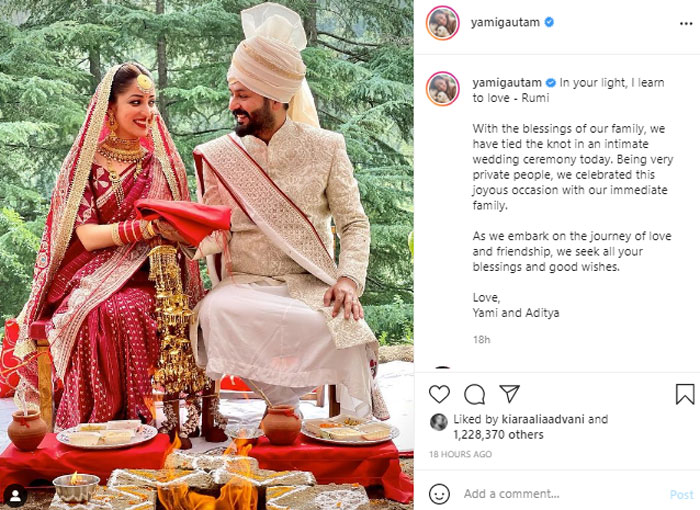This screenshot has height=510, width=700.
Task: Open the liker's small avatar beside Liked by
Action: (438, 422)
